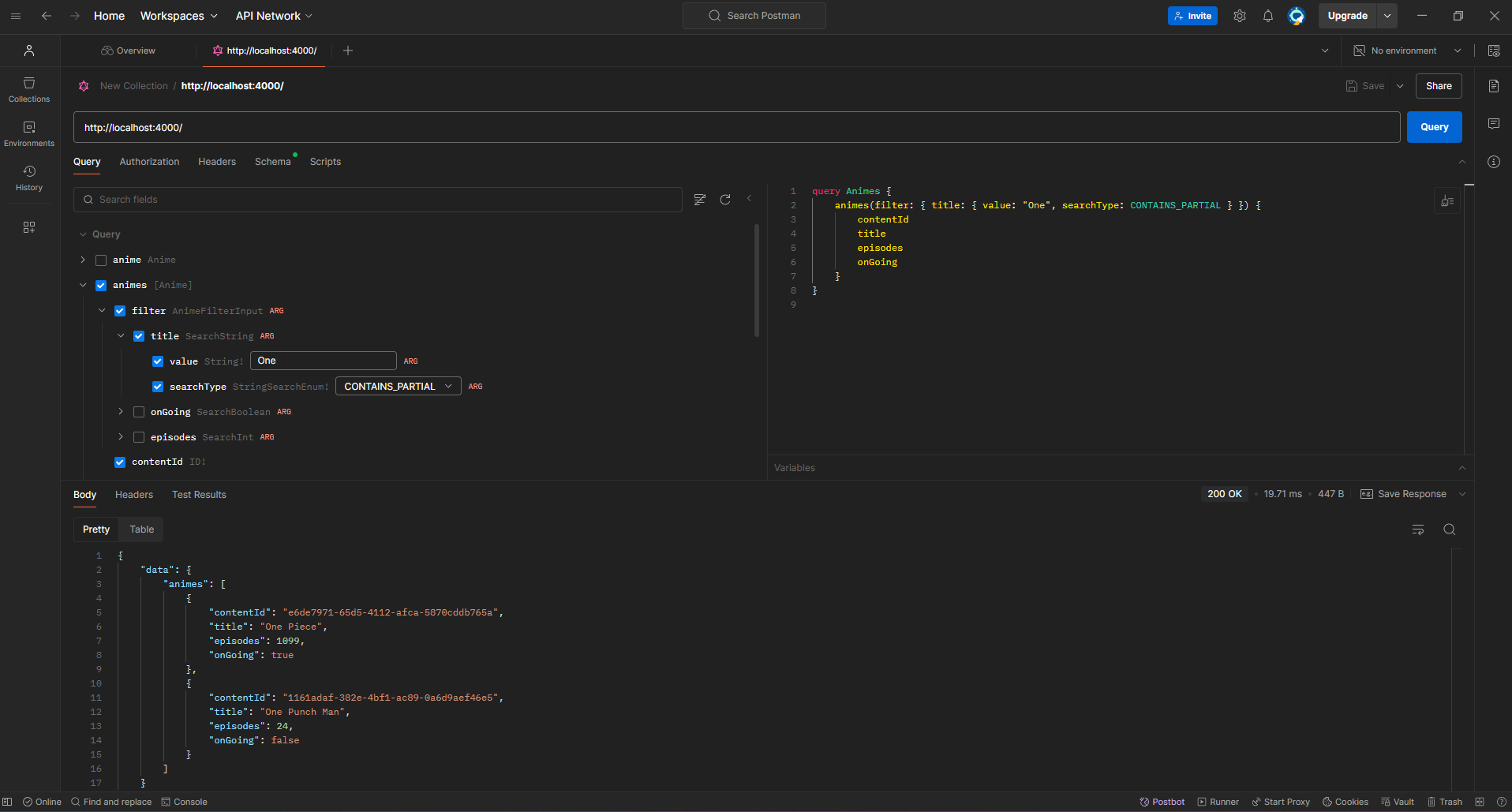1512x812 pixels.
Task: Open the workspace profile icon in sidebar
Action: [x=29, y=51]
